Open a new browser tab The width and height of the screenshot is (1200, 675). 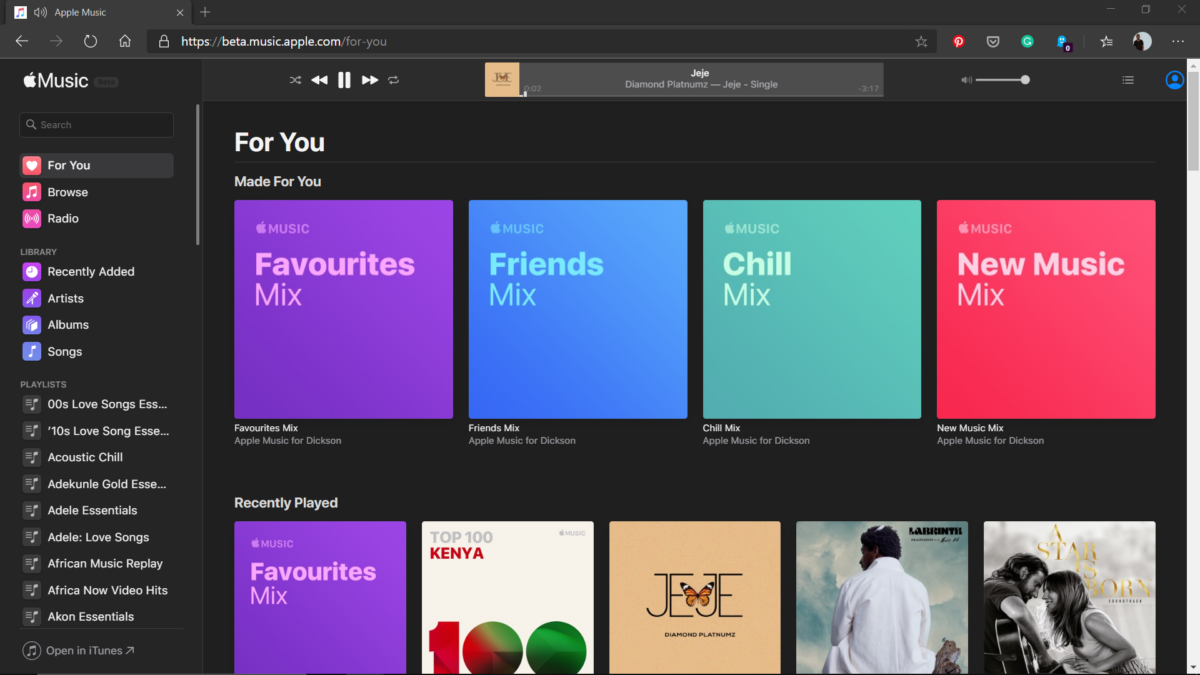click(205, 12)
